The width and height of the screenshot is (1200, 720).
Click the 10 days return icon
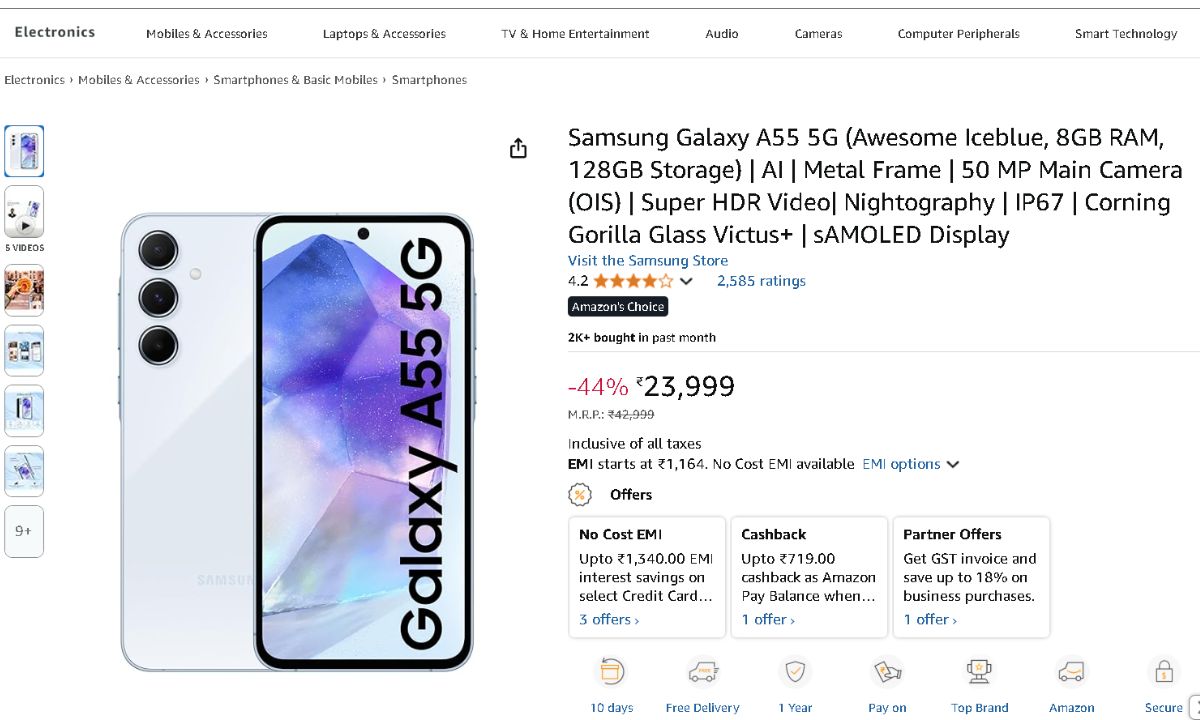pyautogui.click(x=611, y=671)
